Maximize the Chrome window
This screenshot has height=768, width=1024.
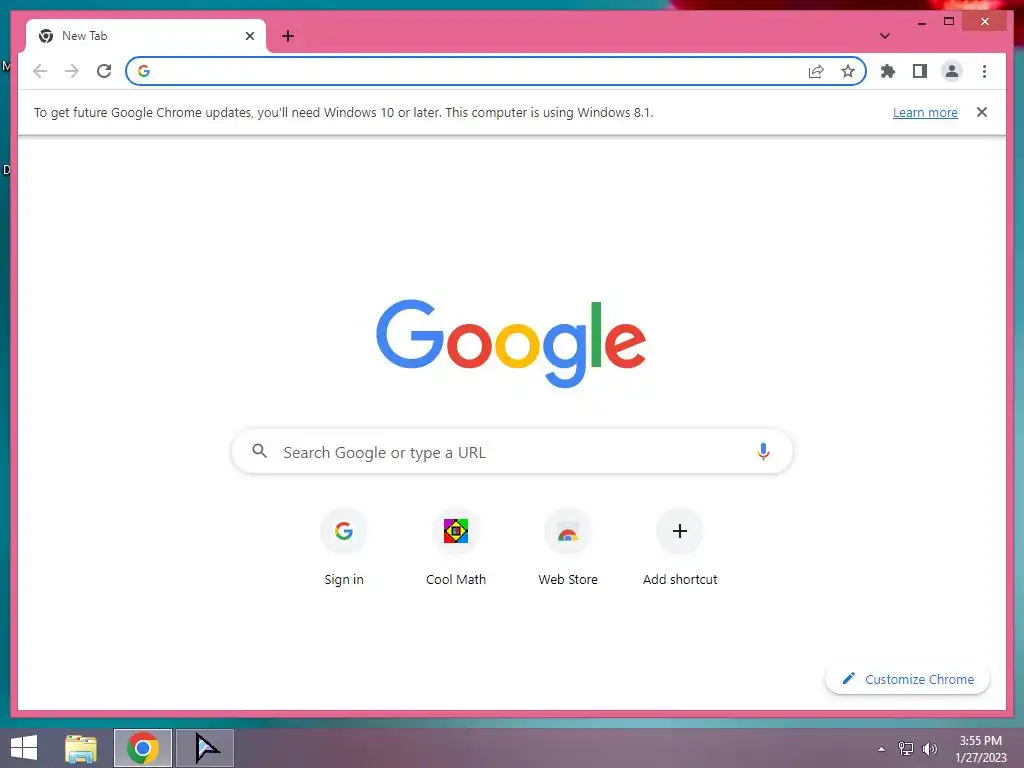point(949,22)
